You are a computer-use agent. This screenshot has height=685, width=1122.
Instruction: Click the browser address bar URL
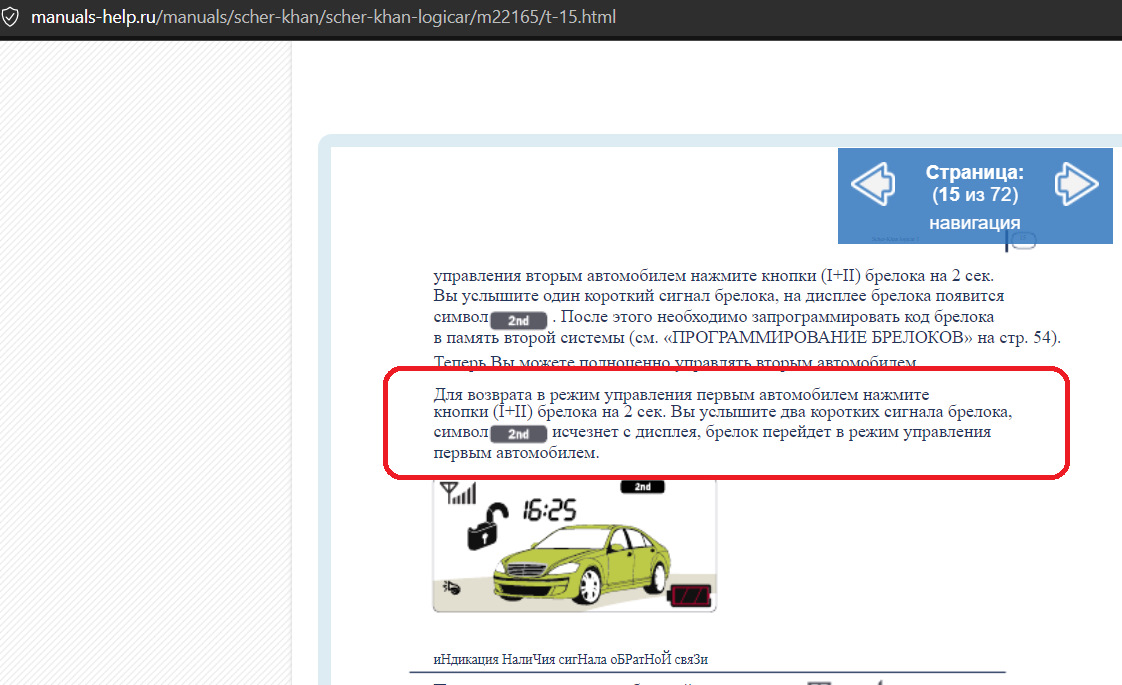[323, 19]
